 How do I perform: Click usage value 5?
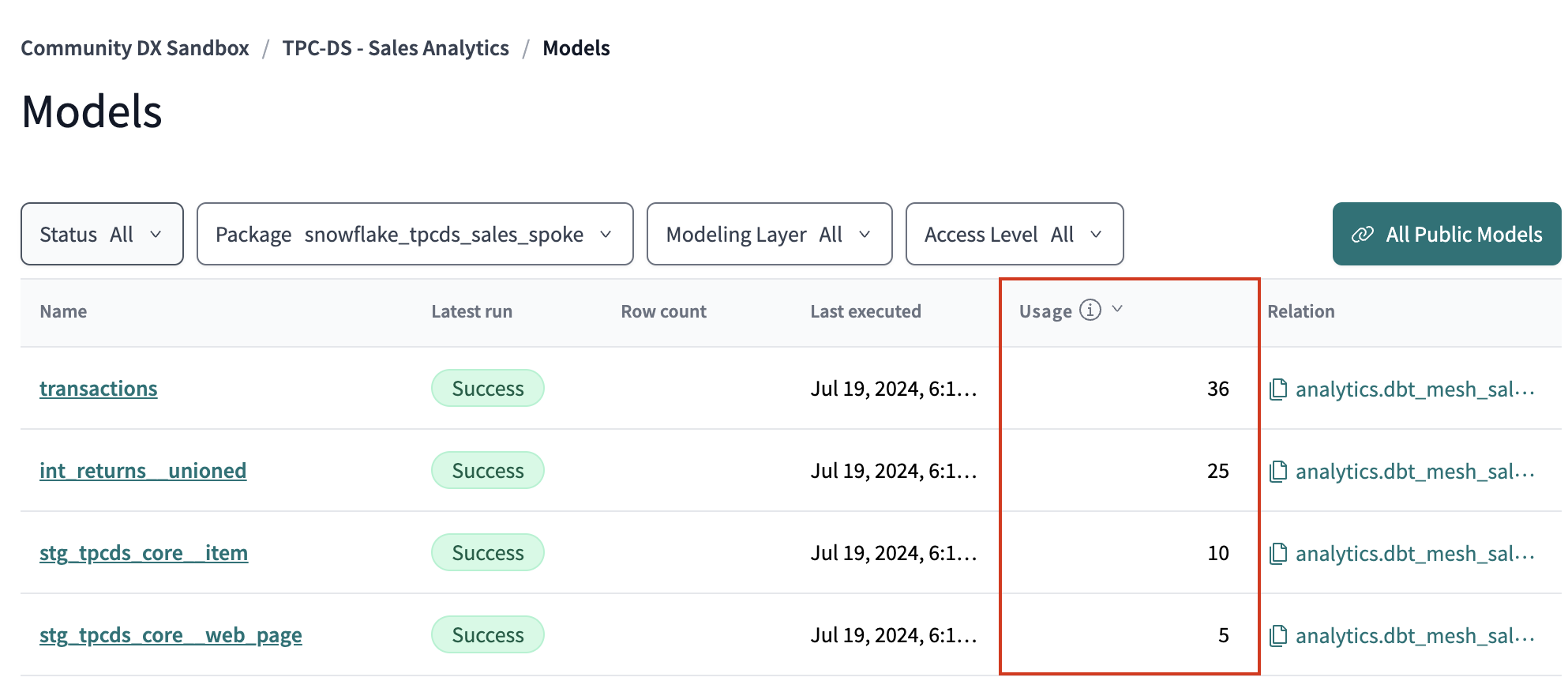(x=1224, y=635)
